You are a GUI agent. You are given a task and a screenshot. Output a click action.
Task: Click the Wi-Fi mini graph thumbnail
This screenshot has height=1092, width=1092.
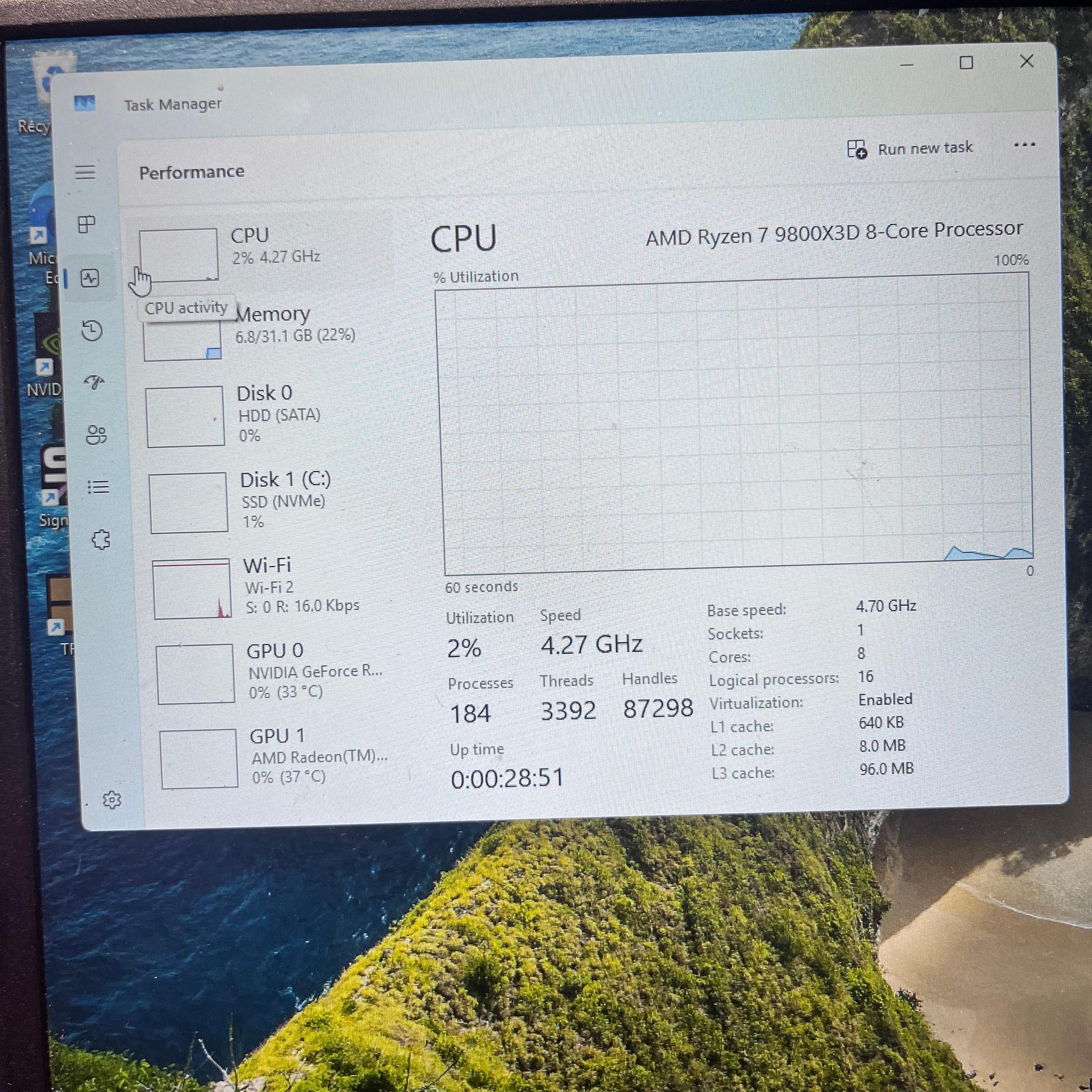[x=192, y=589]
